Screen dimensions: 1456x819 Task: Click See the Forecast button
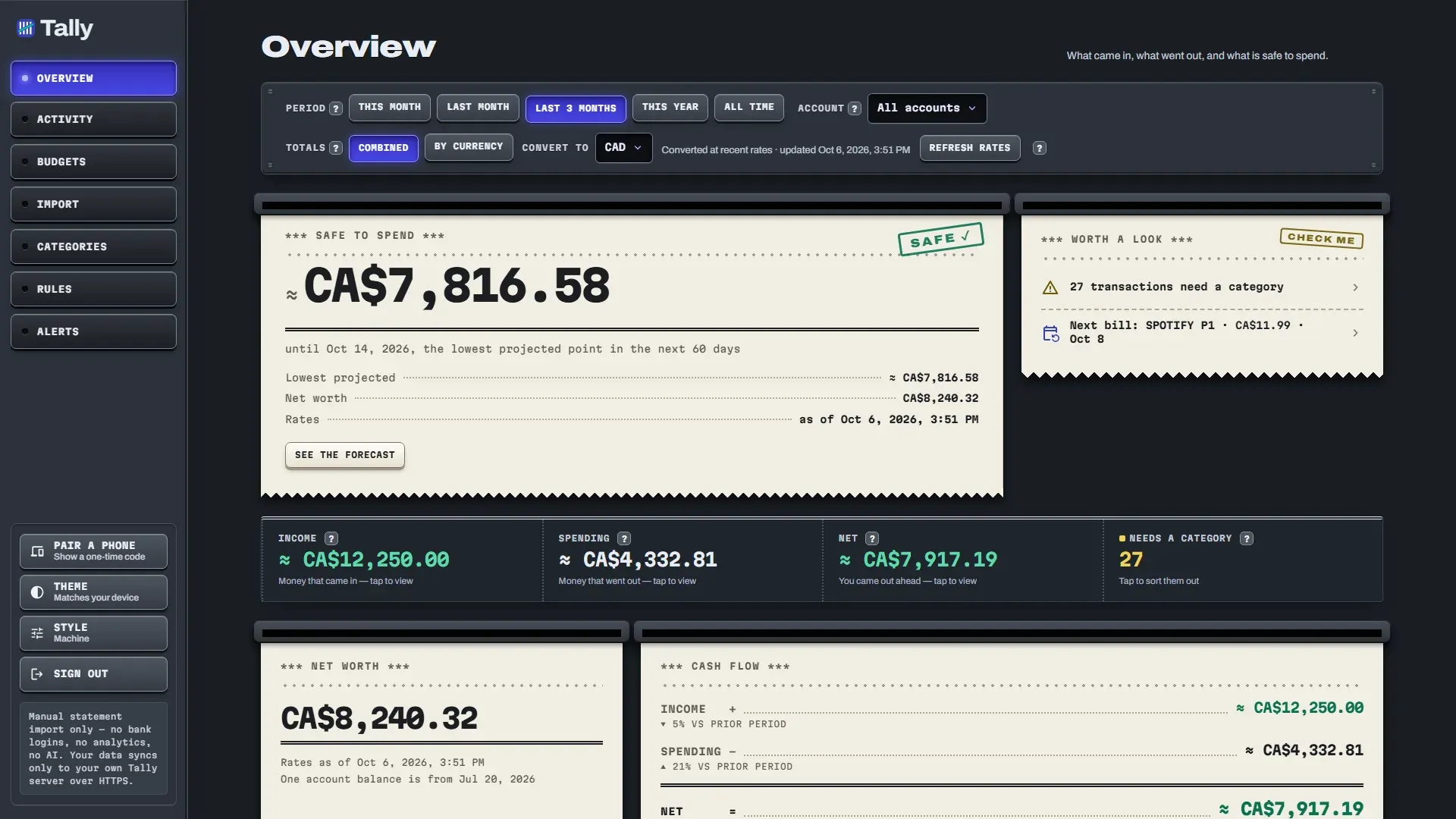pyautogui.click(x=345, y=455)
